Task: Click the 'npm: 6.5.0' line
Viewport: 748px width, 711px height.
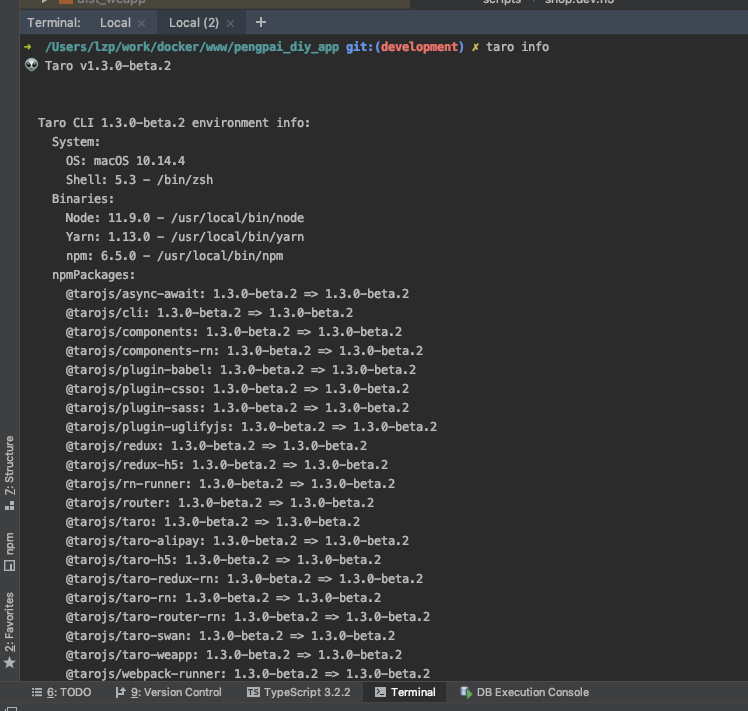Action: point(174,256)
